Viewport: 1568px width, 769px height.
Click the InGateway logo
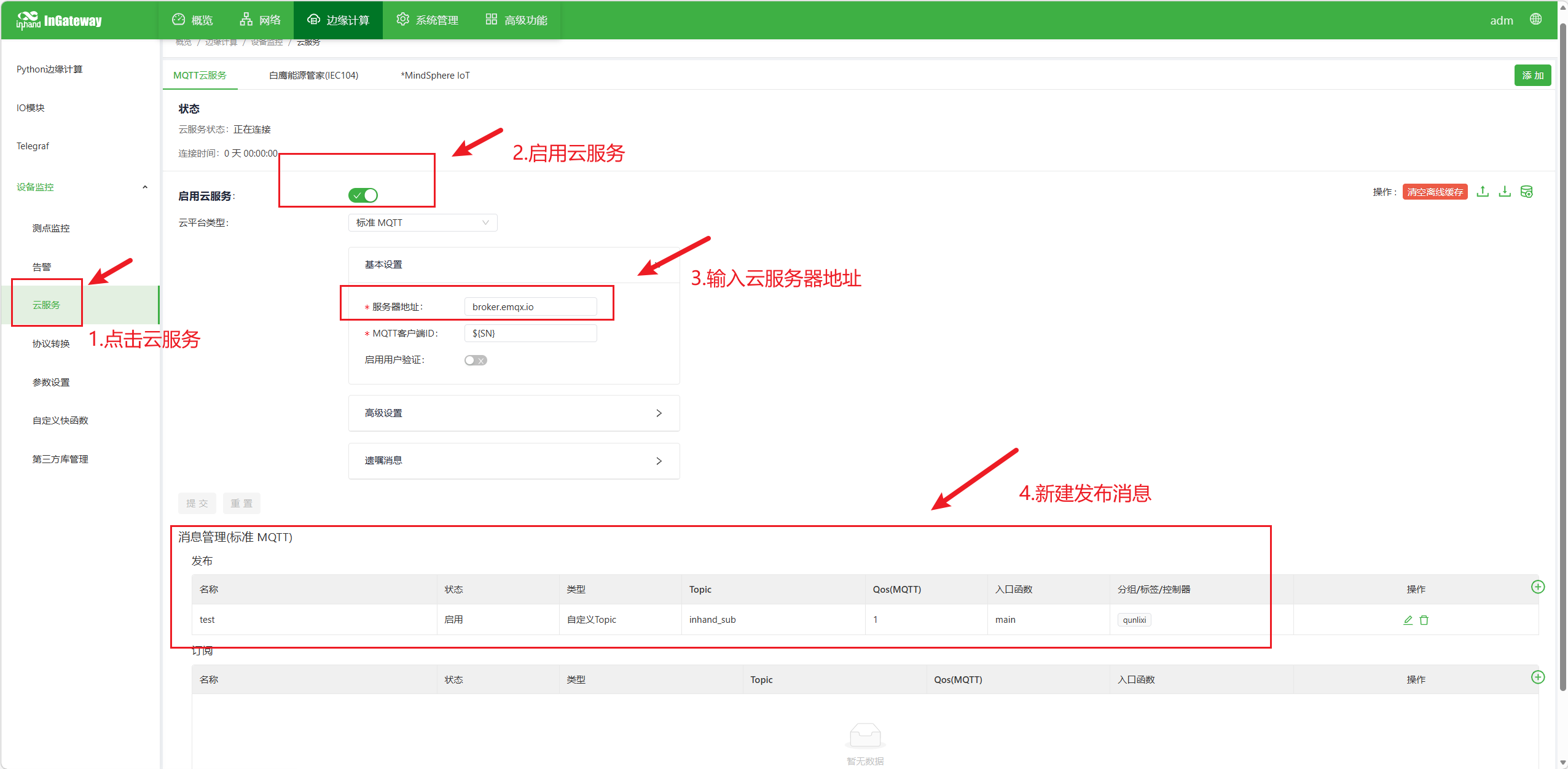click(x=60, y=21)
